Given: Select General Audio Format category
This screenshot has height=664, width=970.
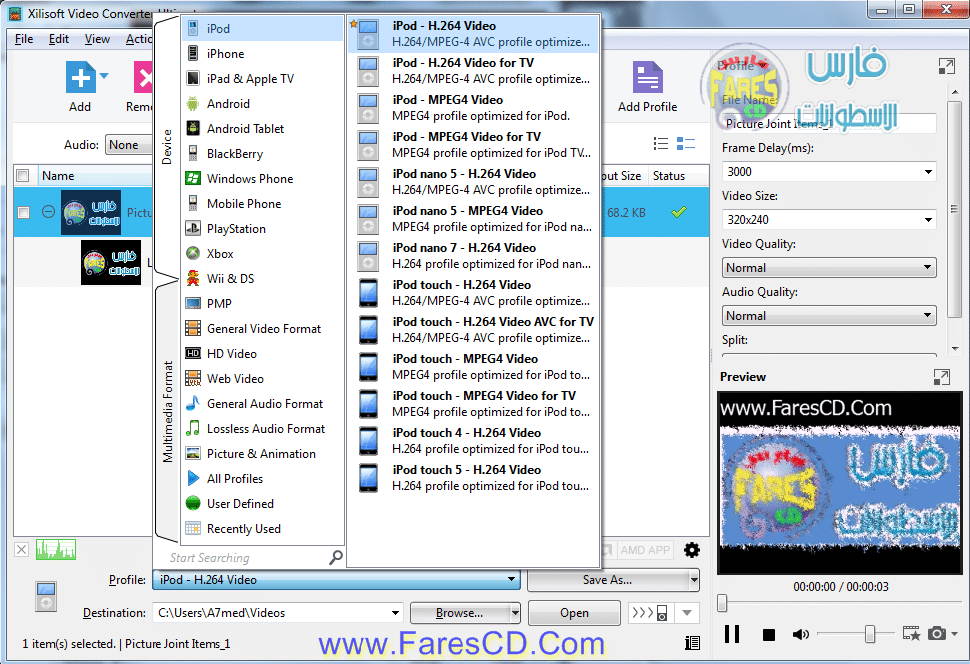Looking at the screenshot, I should [263, 403].
